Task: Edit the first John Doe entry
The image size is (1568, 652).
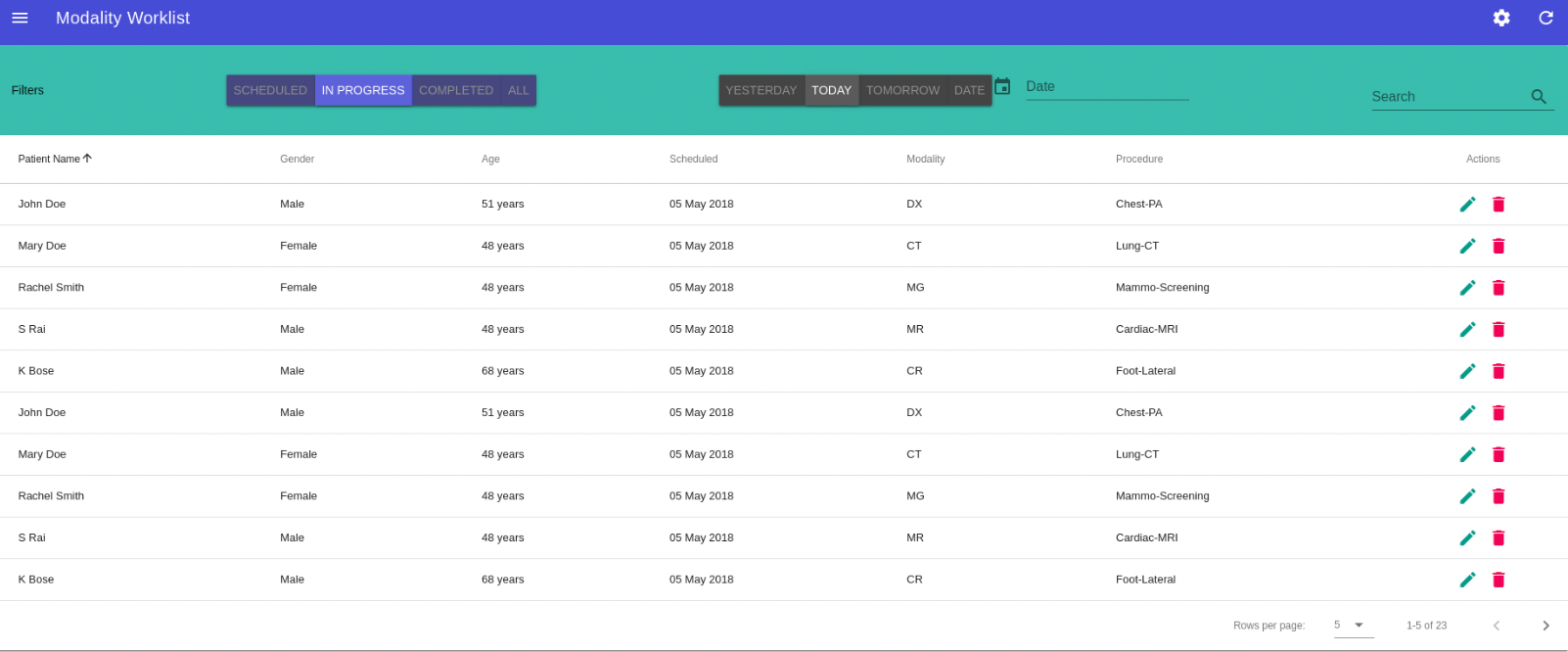Action: point(1467,205)
